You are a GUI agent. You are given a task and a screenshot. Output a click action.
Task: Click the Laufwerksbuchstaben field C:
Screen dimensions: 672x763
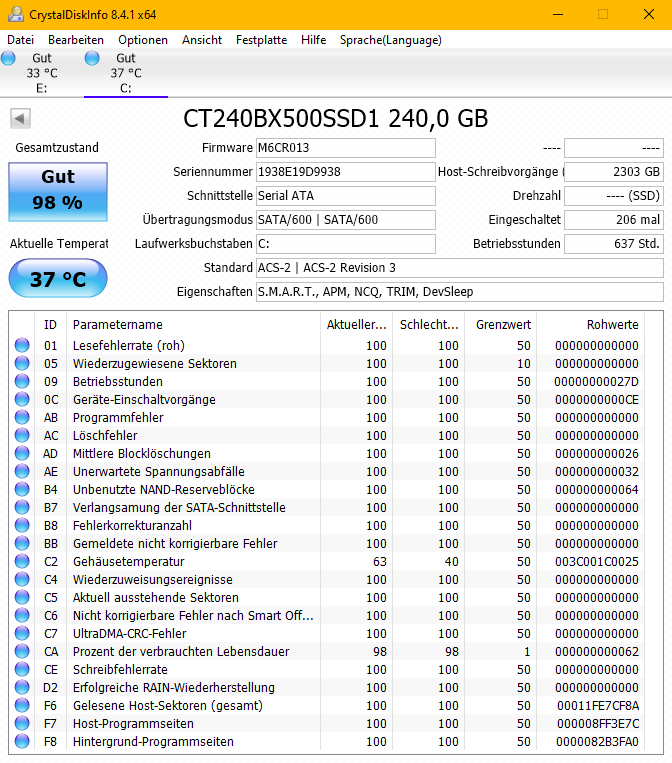345,244
